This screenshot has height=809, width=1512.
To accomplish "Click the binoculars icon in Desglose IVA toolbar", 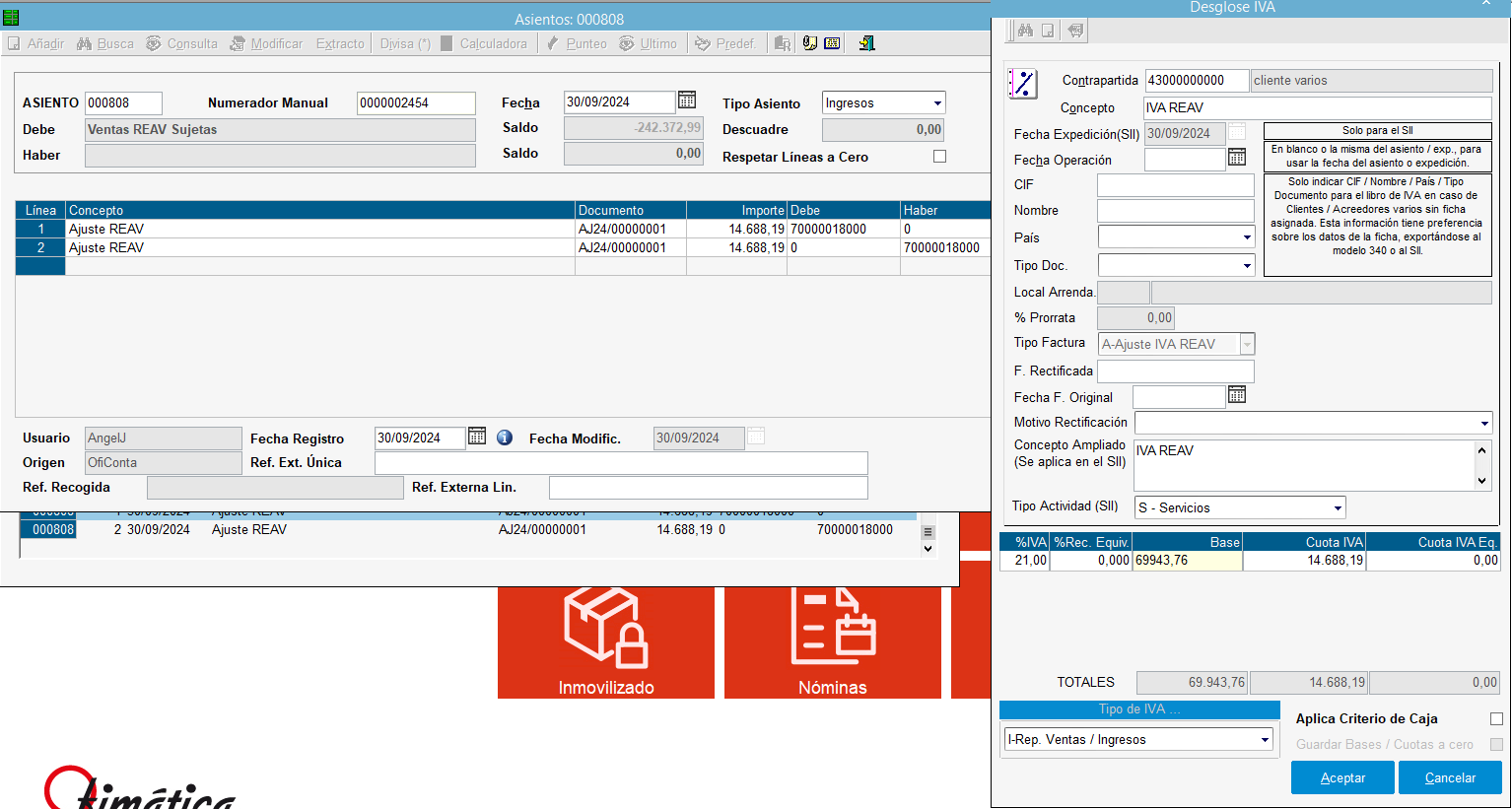I will pos(1025,31).
